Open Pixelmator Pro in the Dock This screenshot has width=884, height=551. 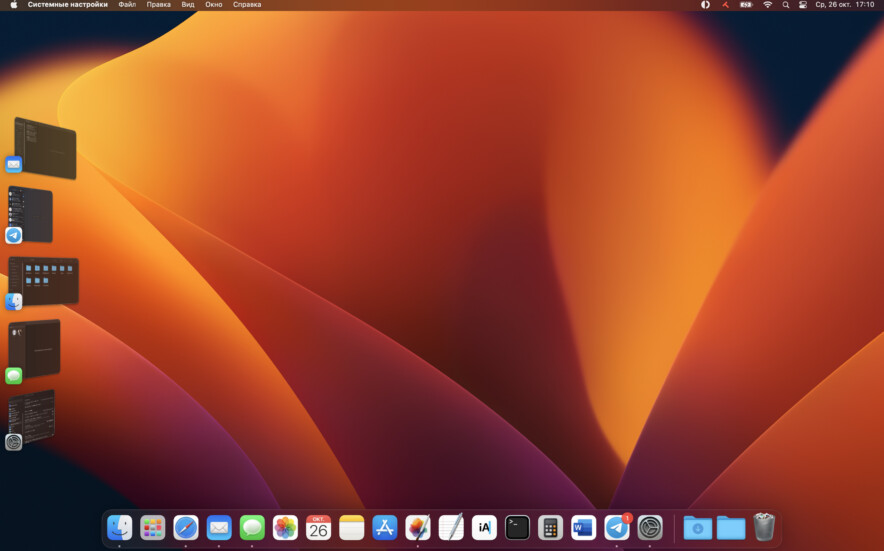pos(418,528)
